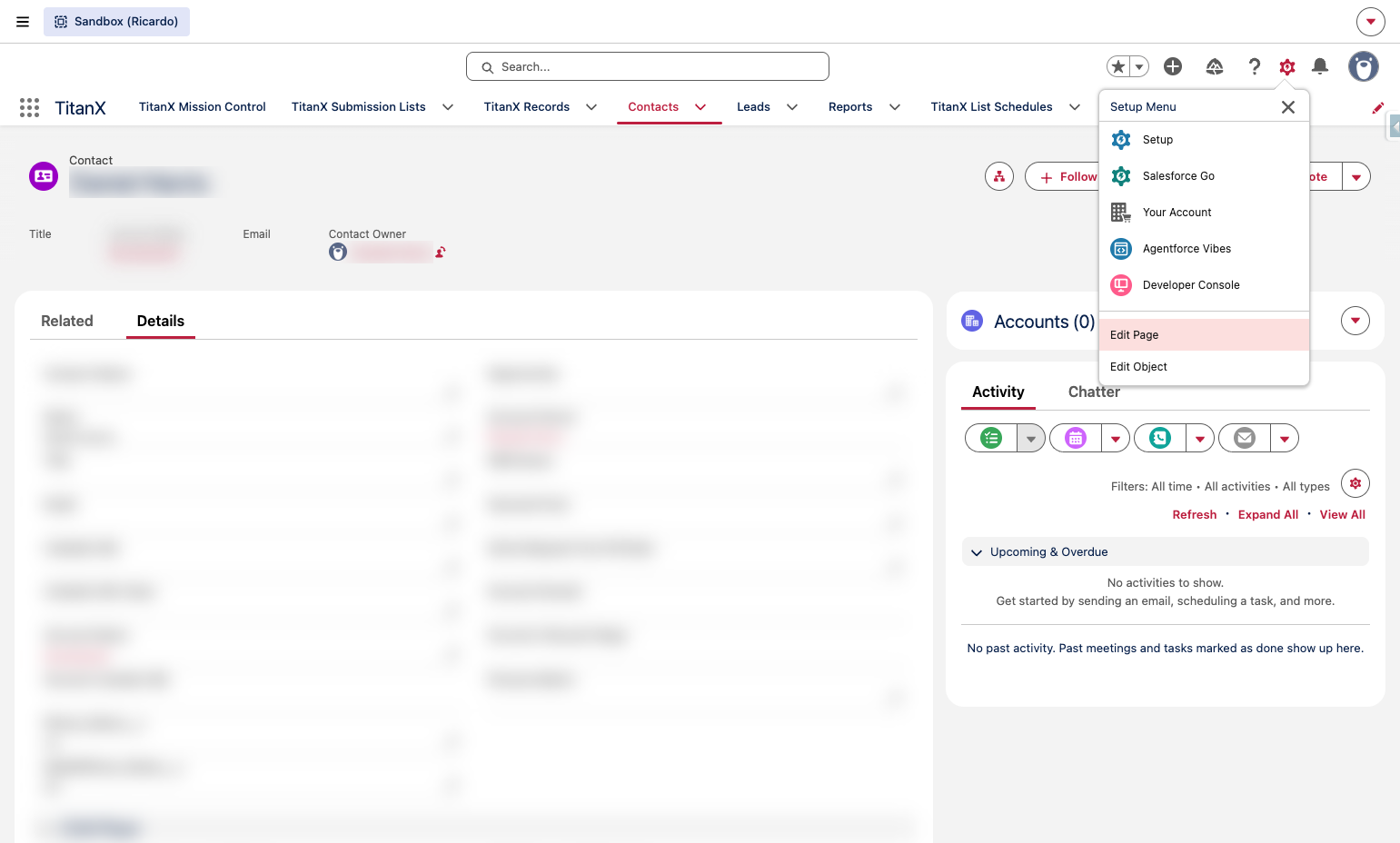Choose Your Account in Setup Menu
This screenshot has width=1400, height=843.
(1204, 213)
